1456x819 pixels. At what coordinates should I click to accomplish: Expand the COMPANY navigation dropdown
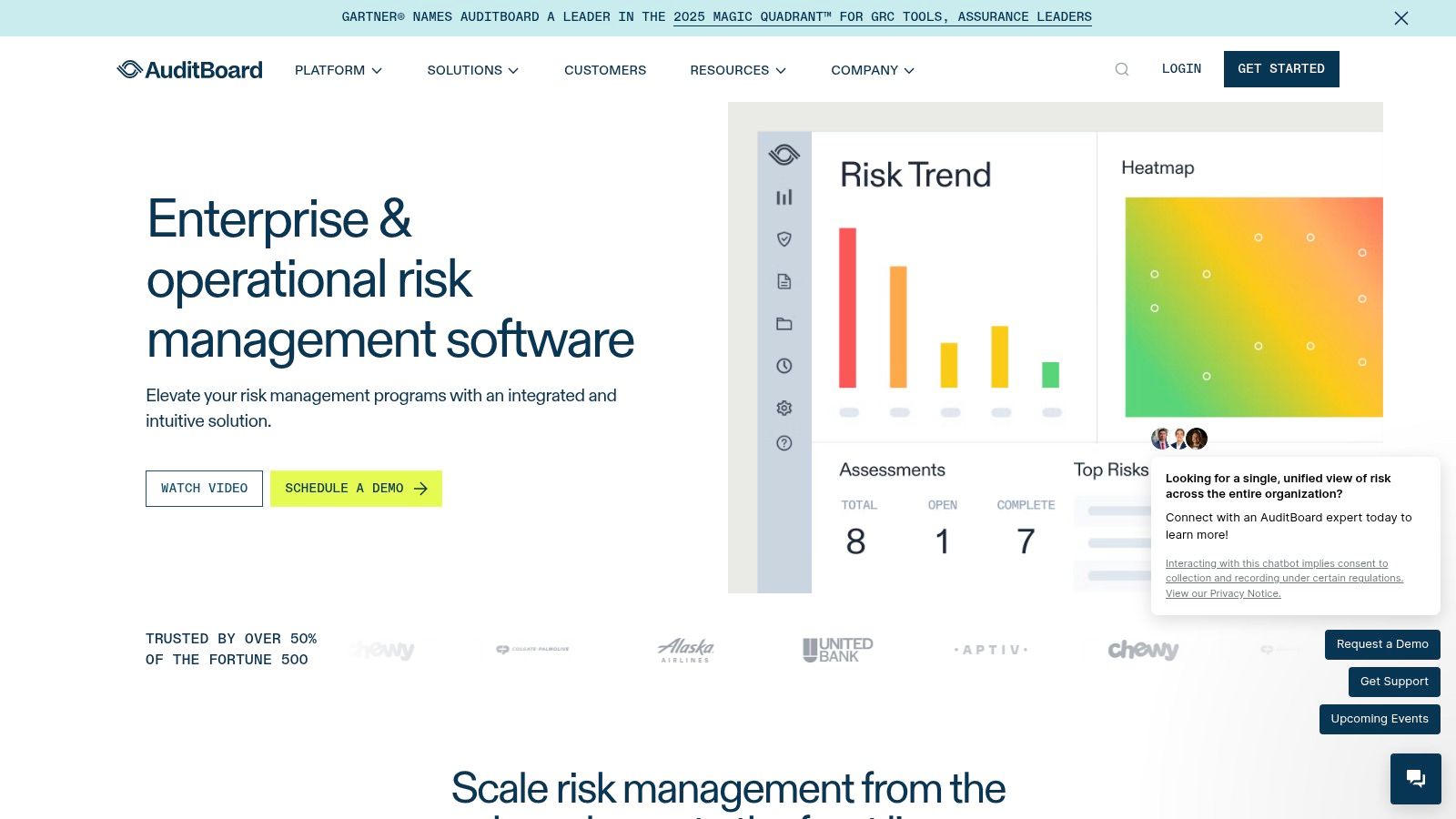pyautogui.click(x=871, y=70)
